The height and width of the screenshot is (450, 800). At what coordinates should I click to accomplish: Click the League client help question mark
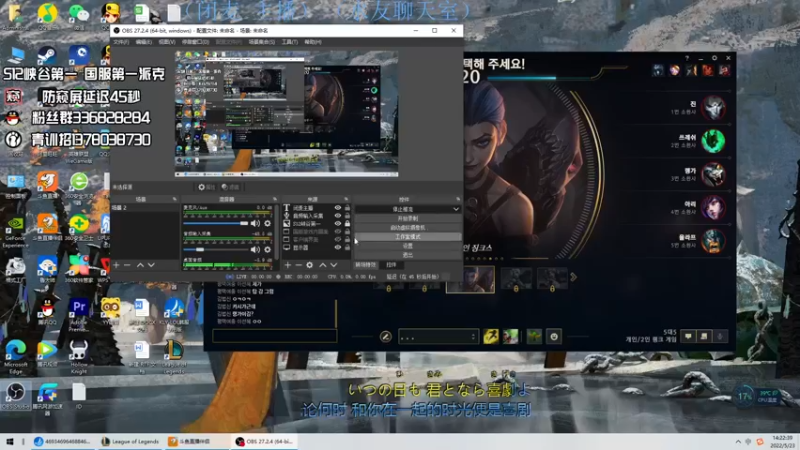tap(687, 58)
